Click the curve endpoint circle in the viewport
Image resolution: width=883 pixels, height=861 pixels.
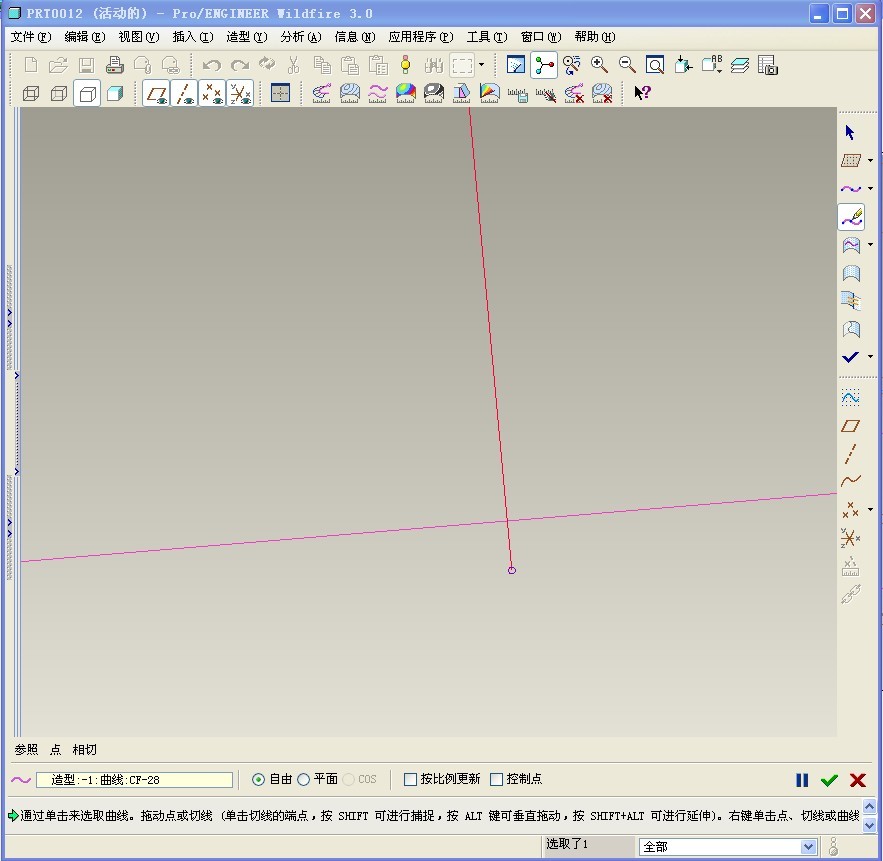pyautogui.click(x=511, y=570)
